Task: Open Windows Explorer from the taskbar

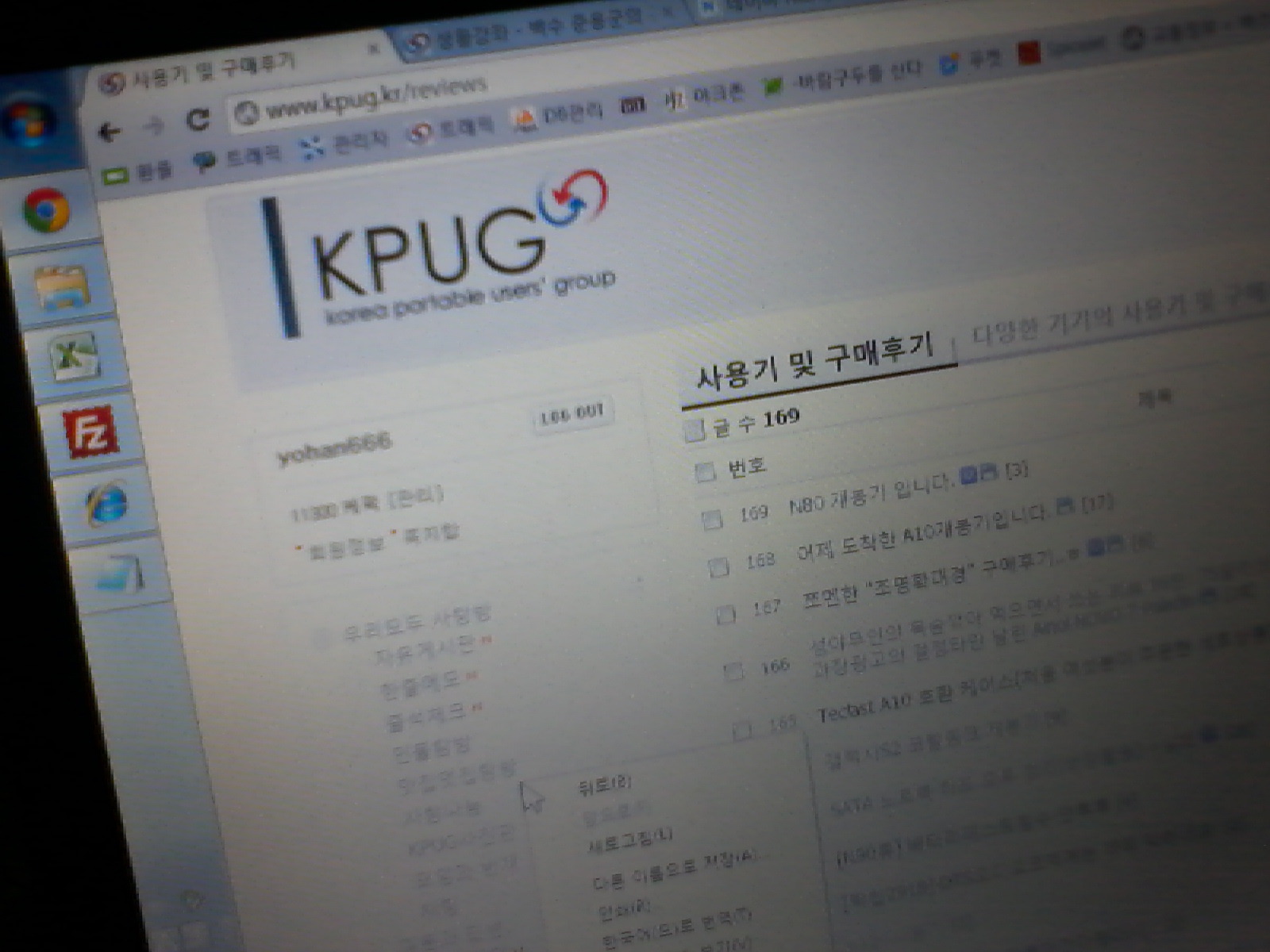Action: pos(62,288)
